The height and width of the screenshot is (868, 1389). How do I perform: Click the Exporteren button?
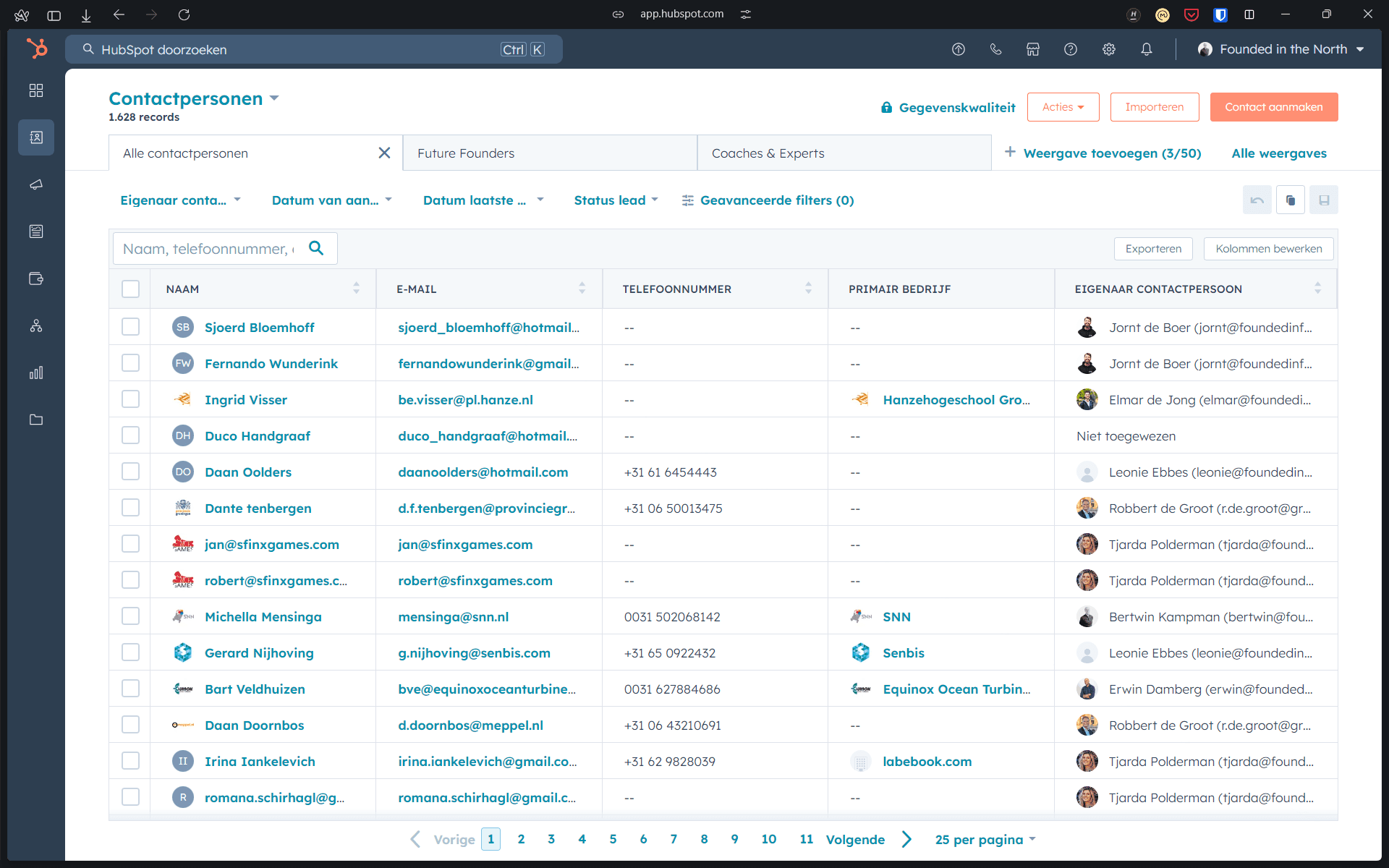1153,249
